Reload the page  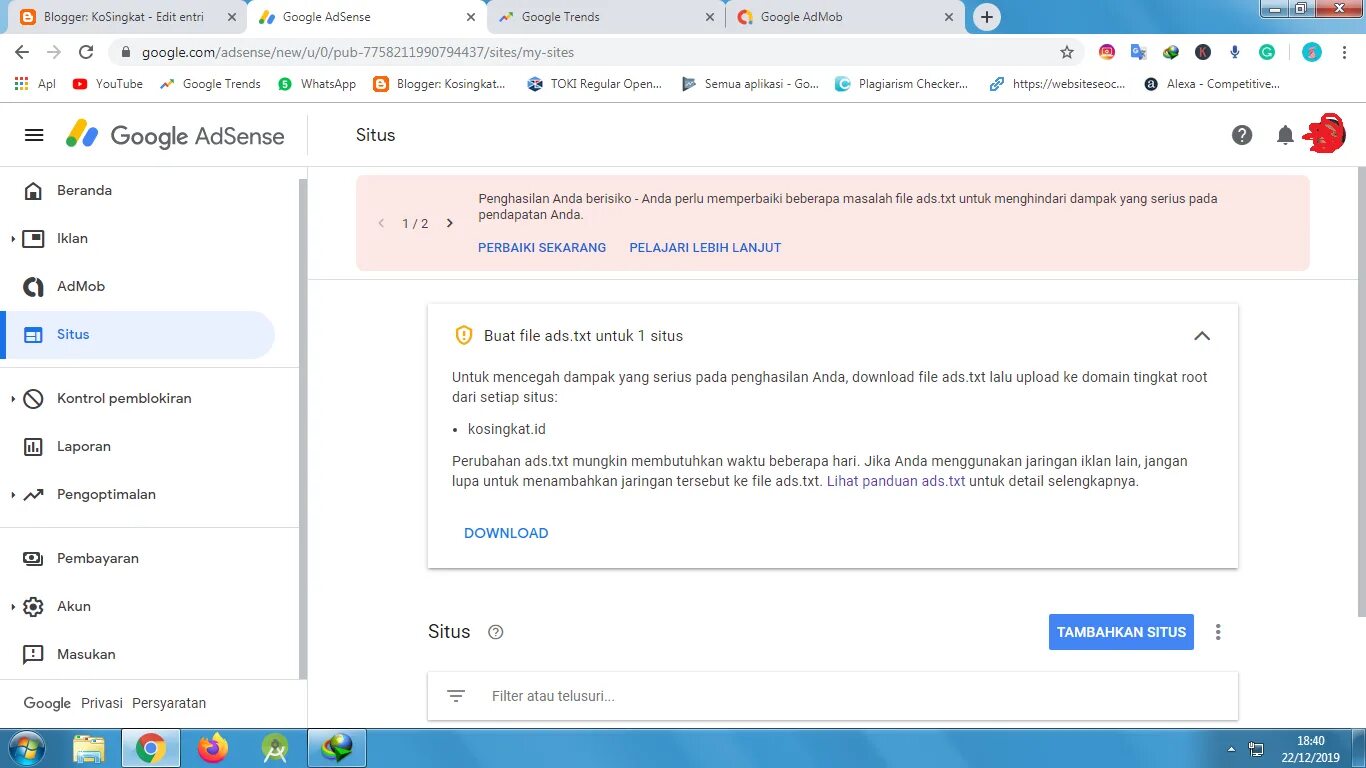pos(86,52)
